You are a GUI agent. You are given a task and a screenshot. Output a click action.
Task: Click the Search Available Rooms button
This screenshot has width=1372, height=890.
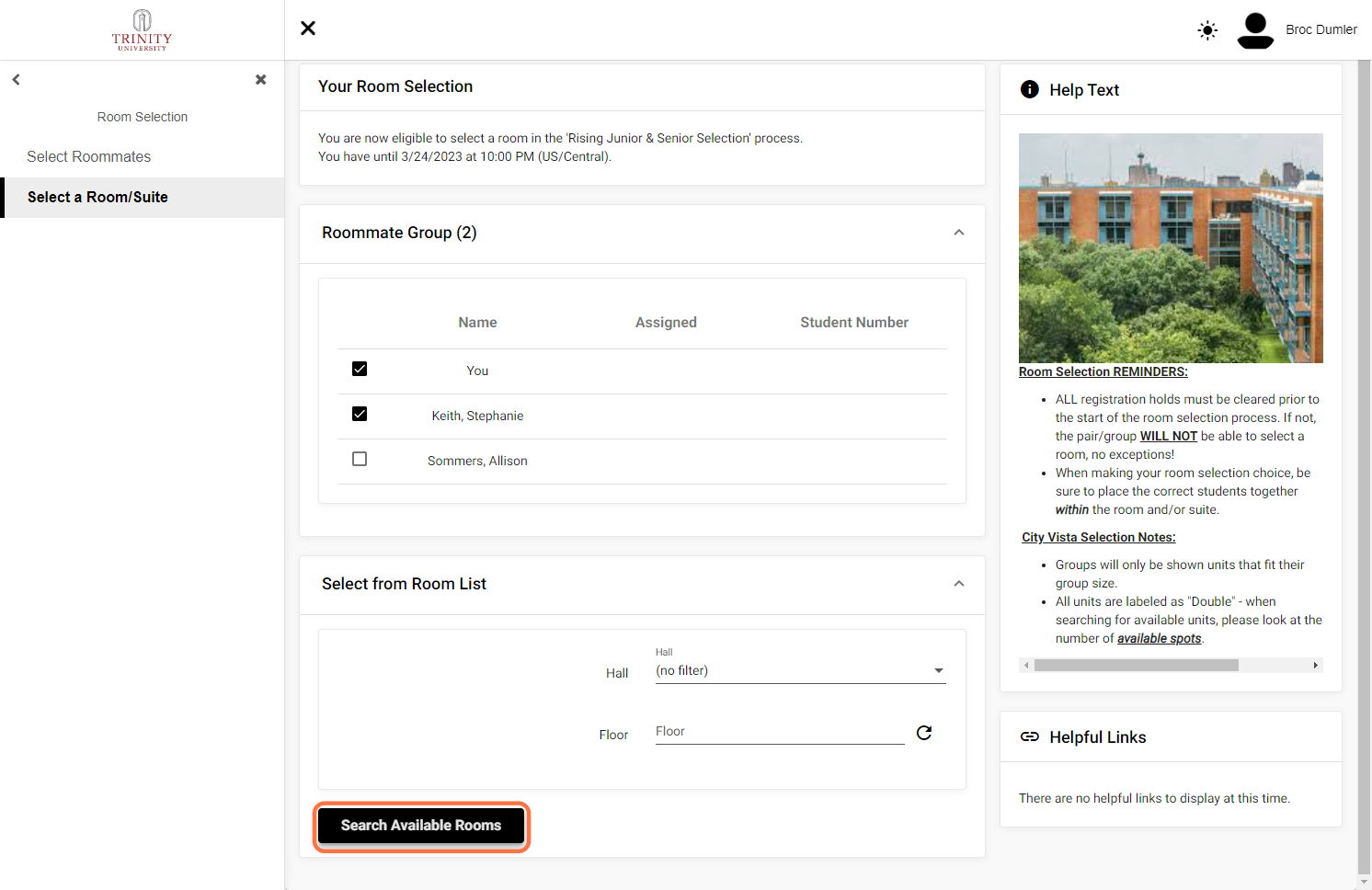click(x=421, y=826)
